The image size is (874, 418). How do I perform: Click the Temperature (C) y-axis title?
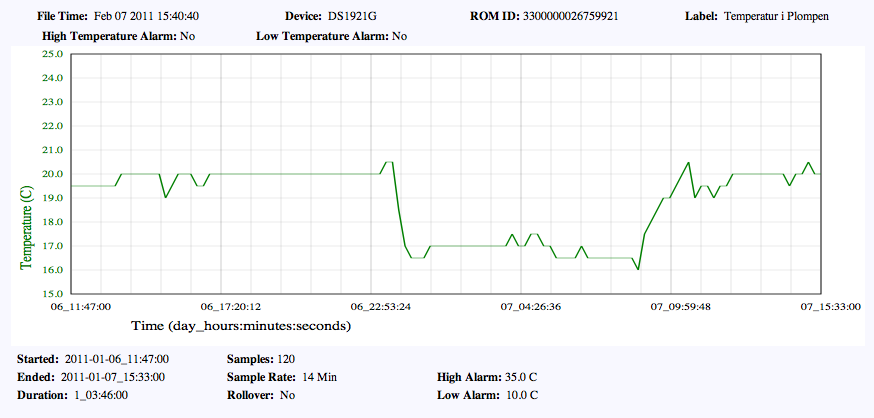[27, 222]
